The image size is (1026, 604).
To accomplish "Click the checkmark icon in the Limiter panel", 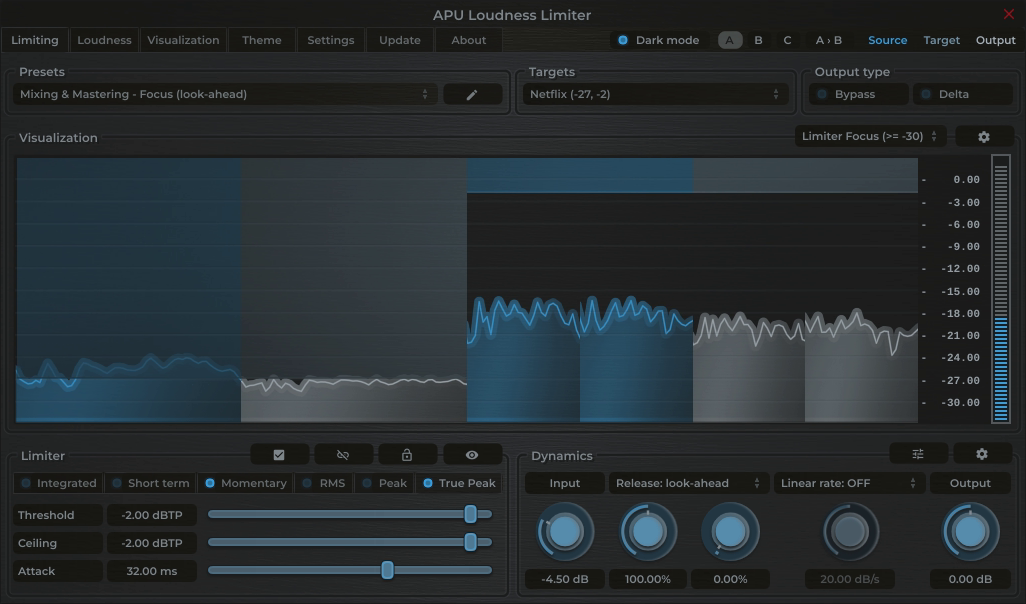I will click(279, 454).
